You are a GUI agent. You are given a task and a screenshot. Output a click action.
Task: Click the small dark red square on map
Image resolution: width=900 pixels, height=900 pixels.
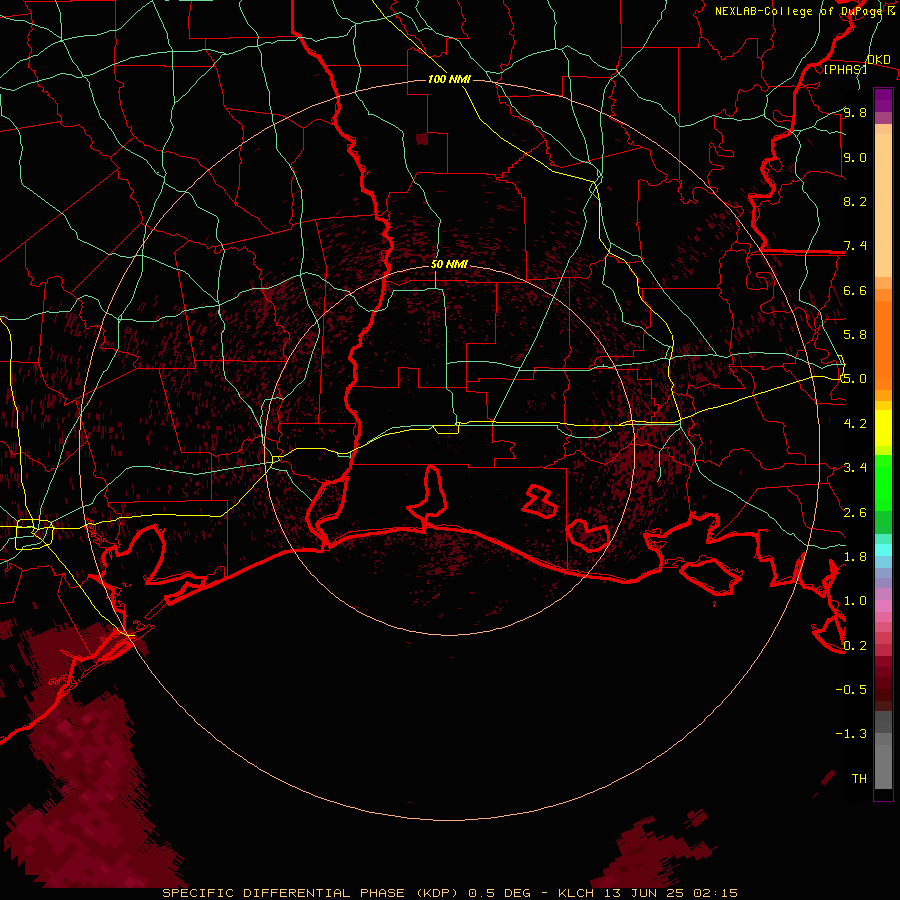click(x=422, y=139)
